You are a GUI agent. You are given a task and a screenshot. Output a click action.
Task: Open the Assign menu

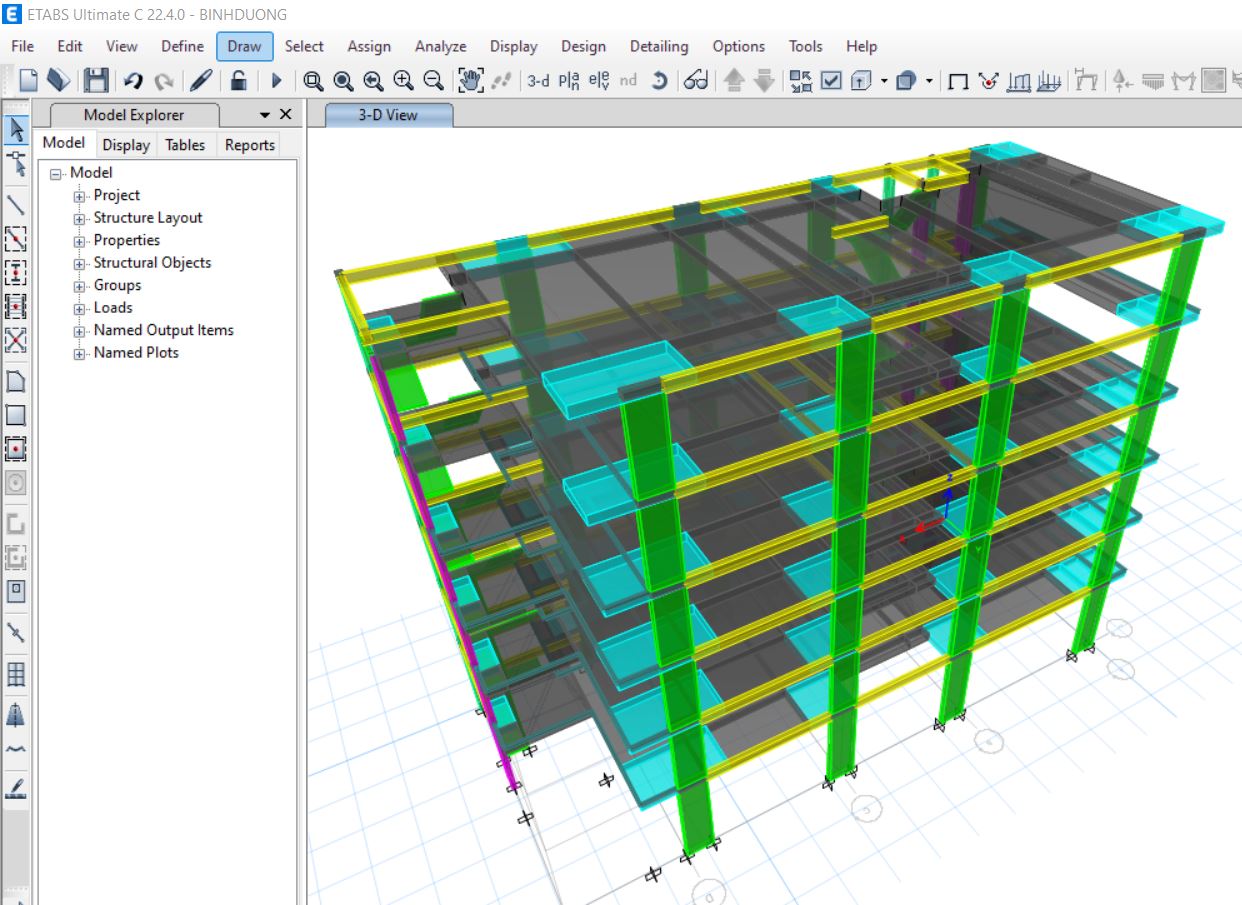pyautogui.click(x=369, y=46)
